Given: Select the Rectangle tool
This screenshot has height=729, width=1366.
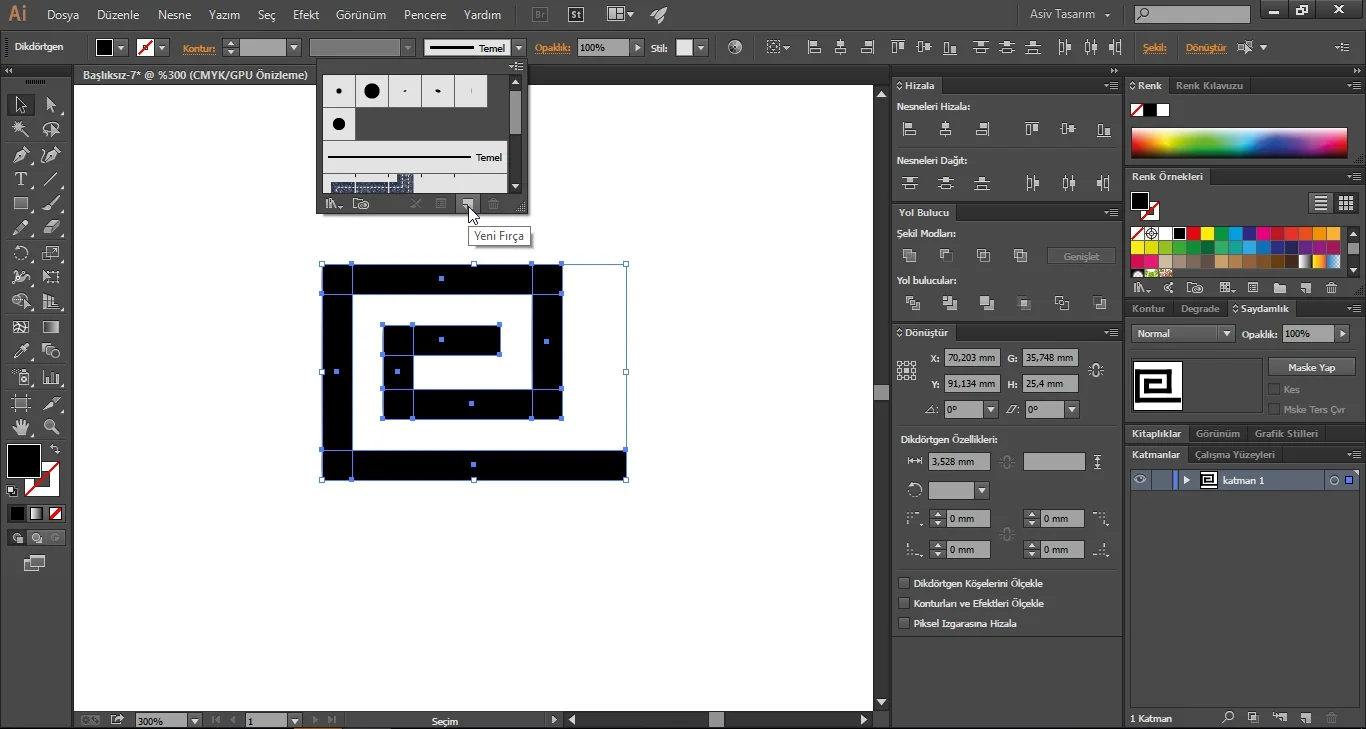Looking at the screenshot, I should (20, 204).
